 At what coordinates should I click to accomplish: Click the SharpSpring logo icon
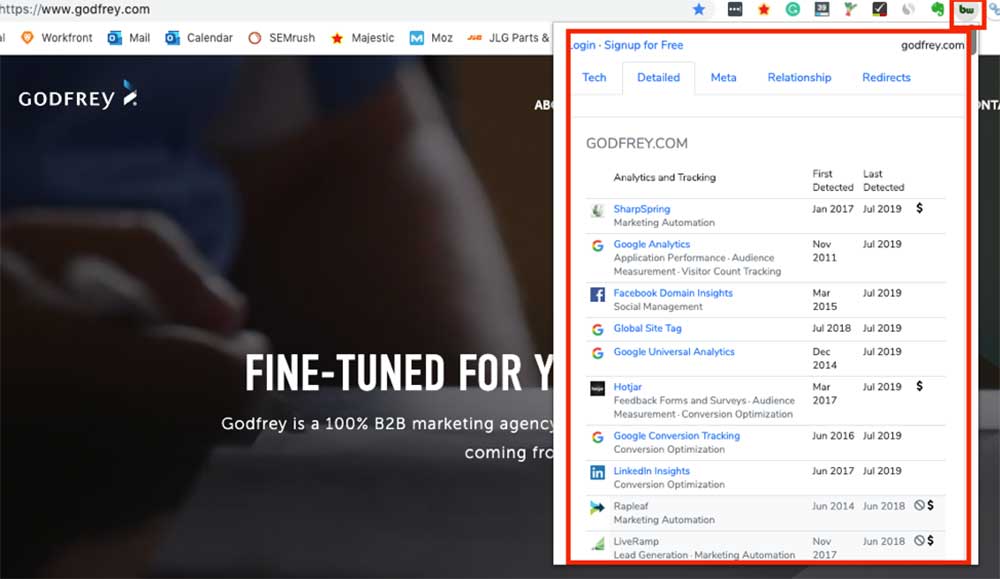(x=597, y=210)
